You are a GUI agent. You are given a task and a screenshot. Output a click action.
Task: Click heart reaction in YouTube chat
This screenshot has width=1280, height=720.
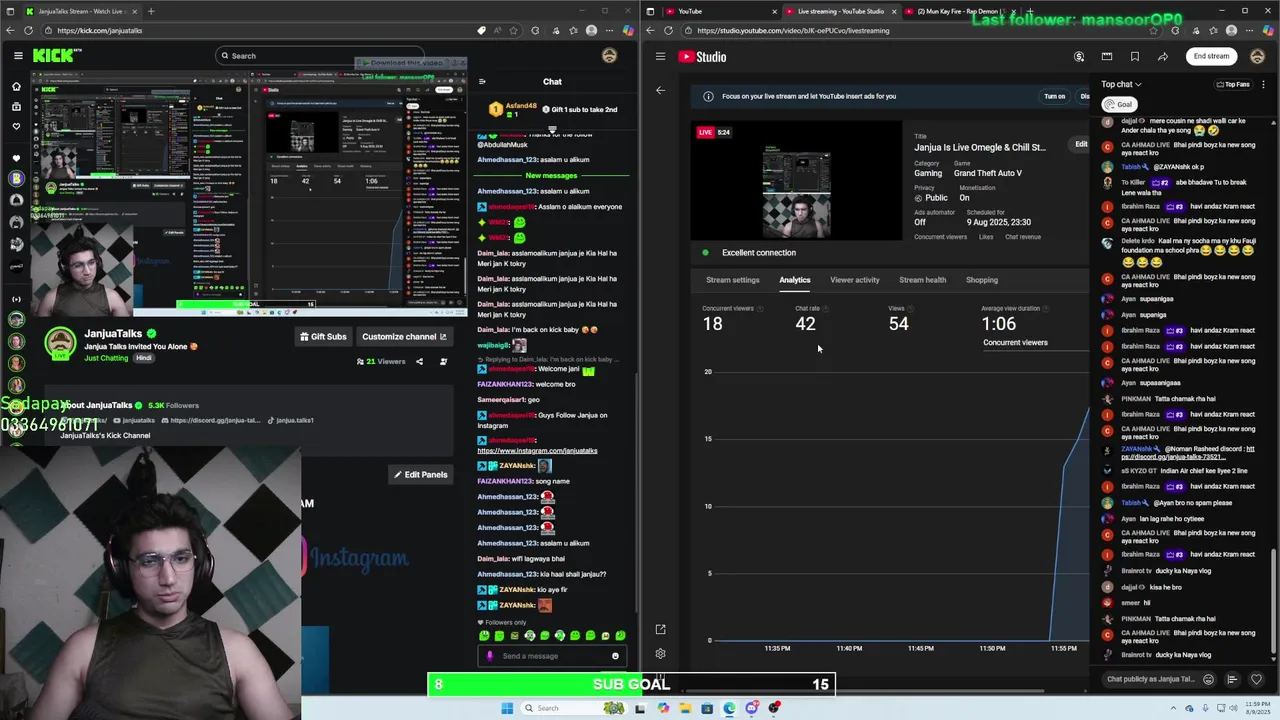click(x=1257, y=679)
